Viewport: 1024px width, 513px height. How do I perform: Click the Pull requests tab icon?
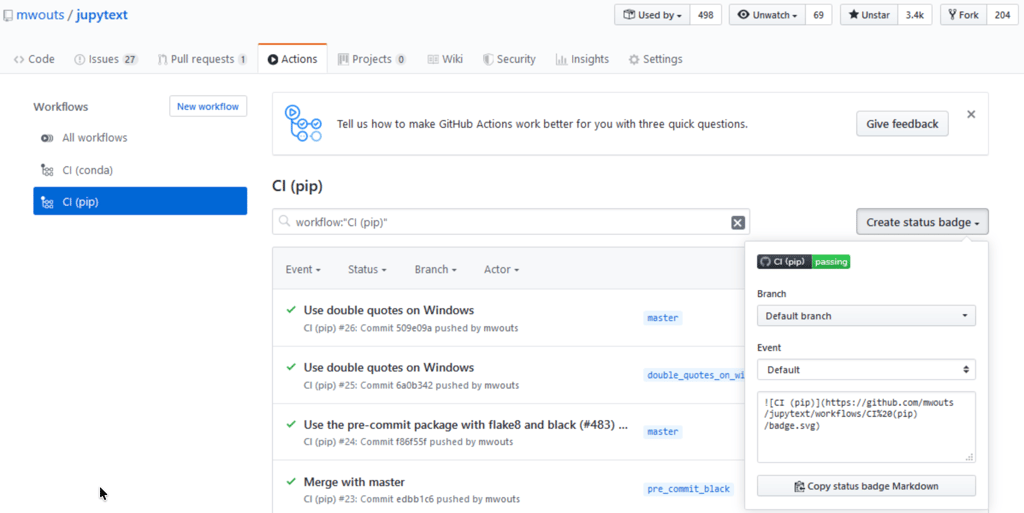tap(163, 59)
